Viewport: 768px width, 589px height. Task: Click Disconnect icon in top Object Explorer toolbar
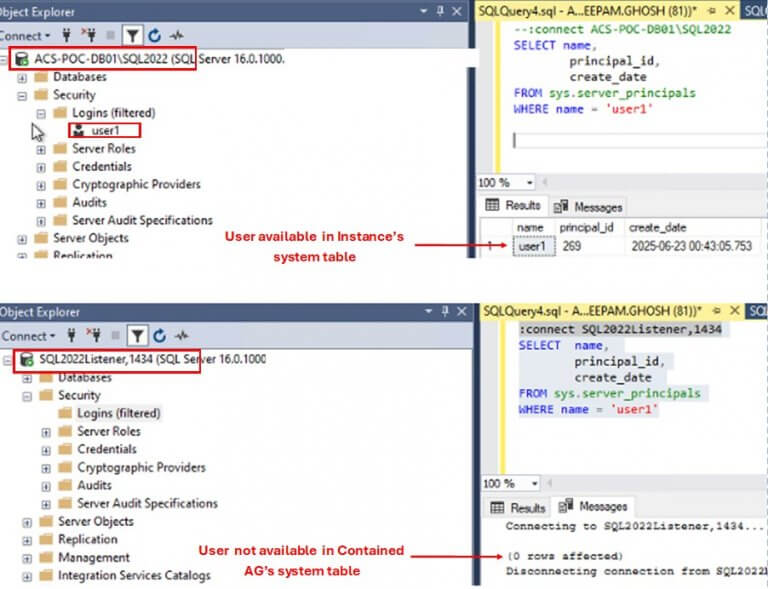pyautogui.click(x=89, y=35)
